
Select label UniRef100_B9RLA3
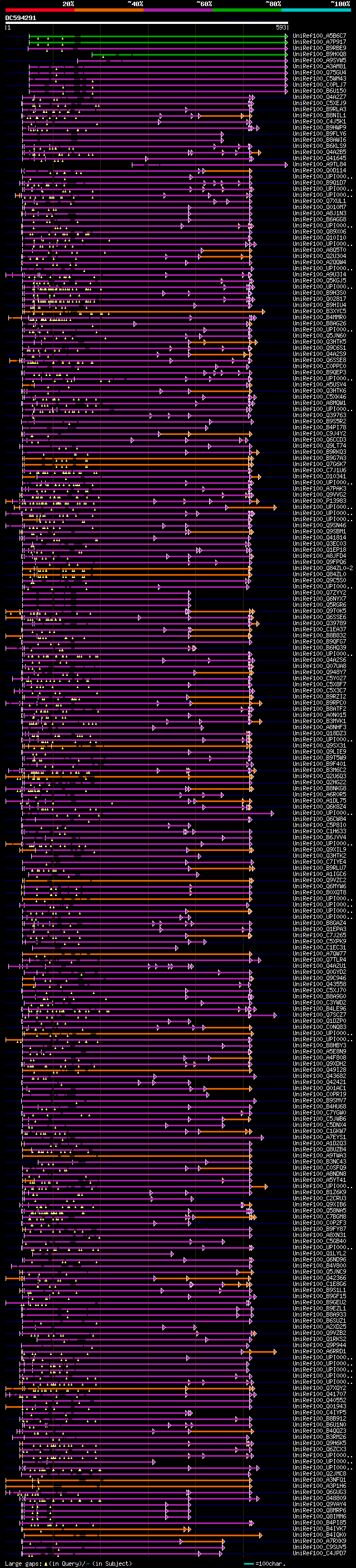click(x=319, y=109)
